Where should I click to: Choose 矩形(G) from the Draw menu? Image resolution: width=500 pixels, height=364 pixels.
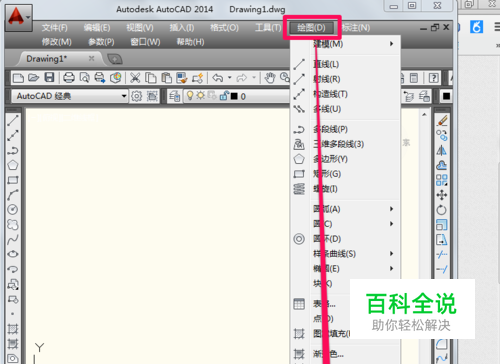[x=346, y=174]
